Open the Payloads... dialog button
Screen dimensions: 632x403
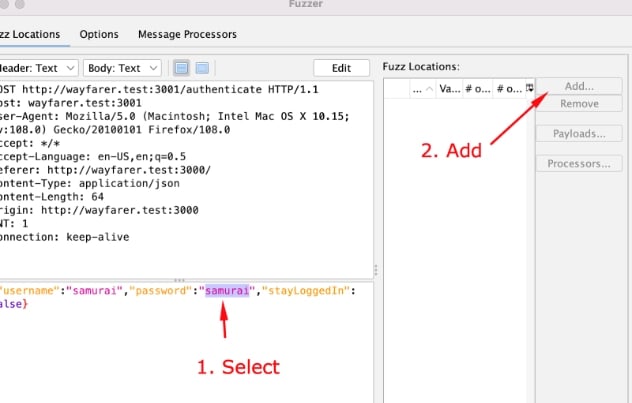579,133
